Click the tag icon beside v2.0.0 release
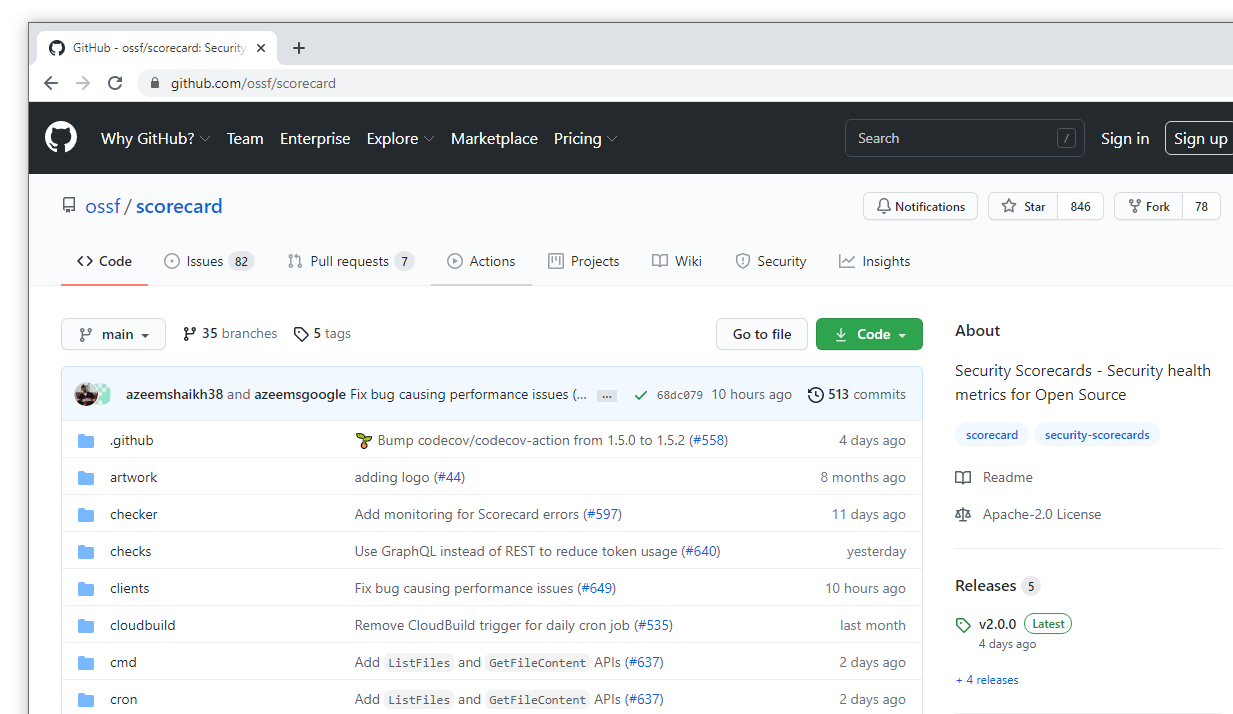Screen dimensions: 1233x714 (962, 623)
